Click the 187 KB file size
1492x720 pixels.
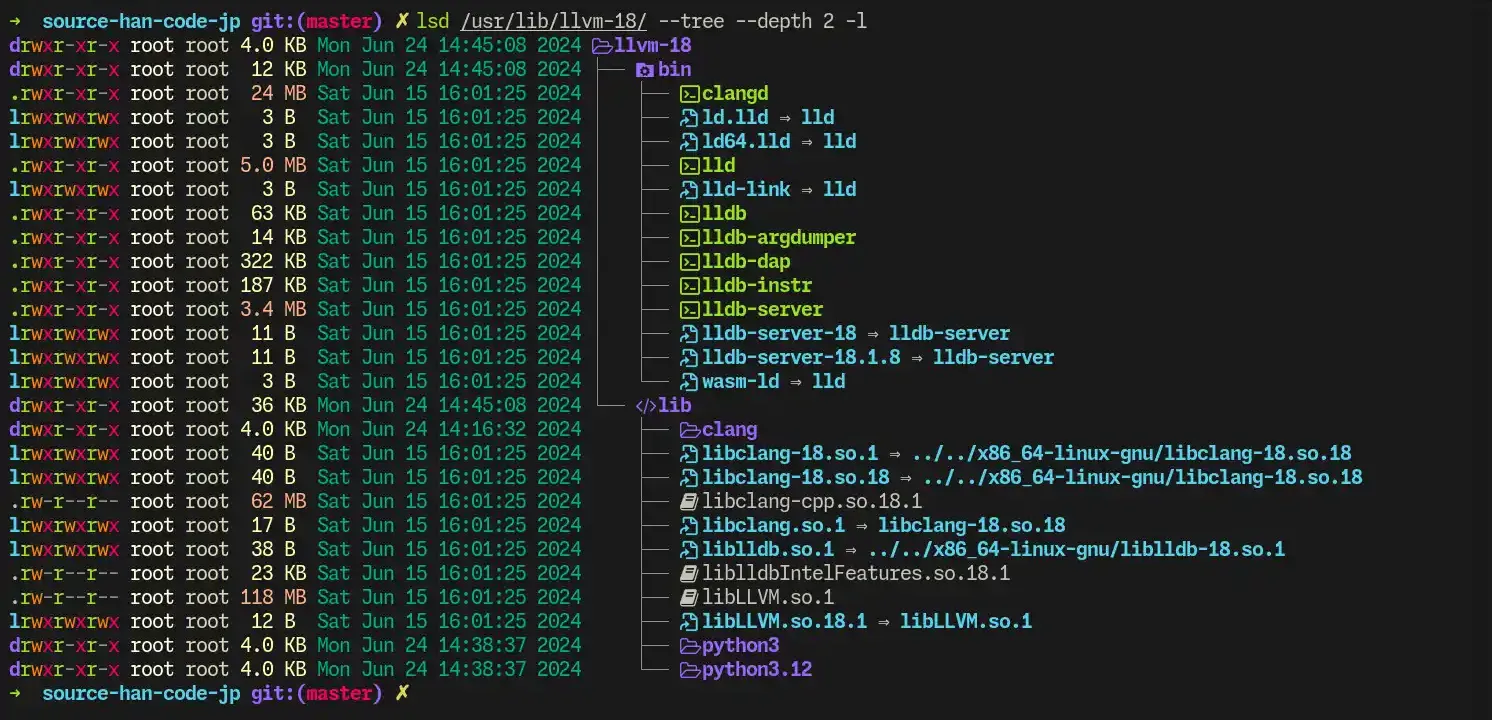[x=273, y=285]
